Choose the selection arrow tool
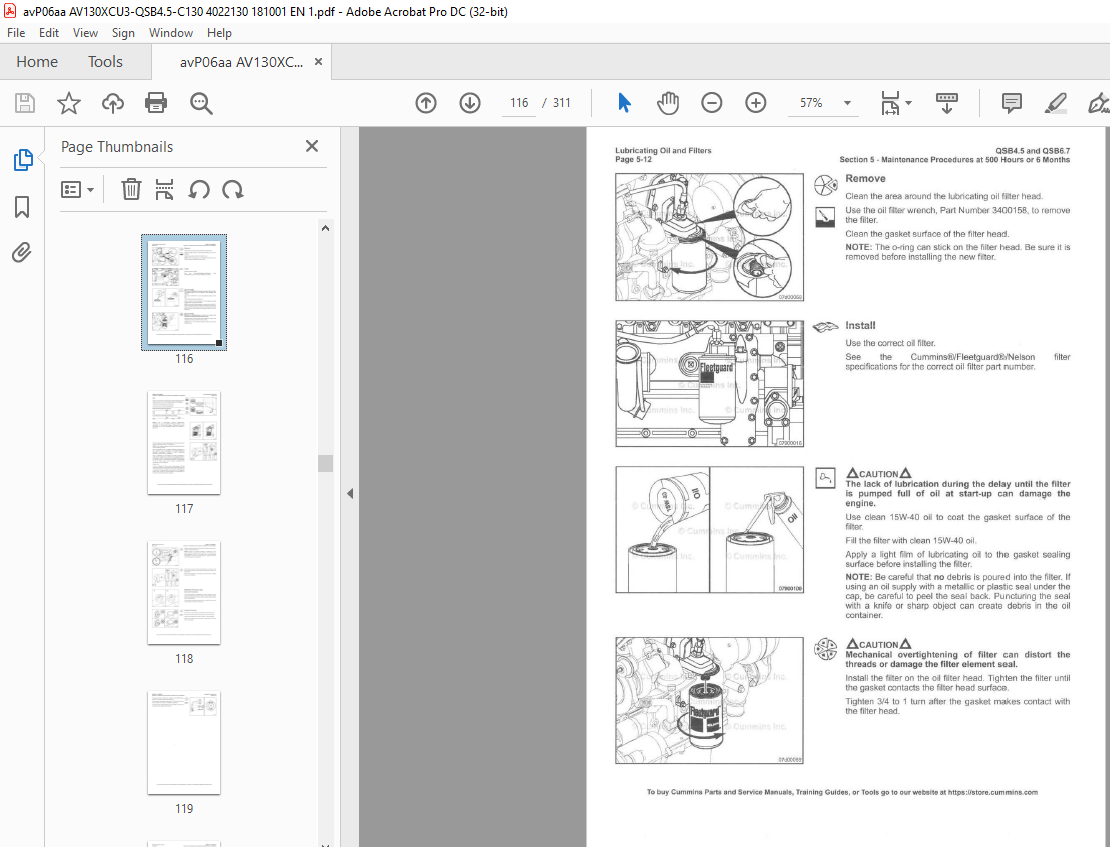The image size is (1110, 847). click(x=624, y=103)
